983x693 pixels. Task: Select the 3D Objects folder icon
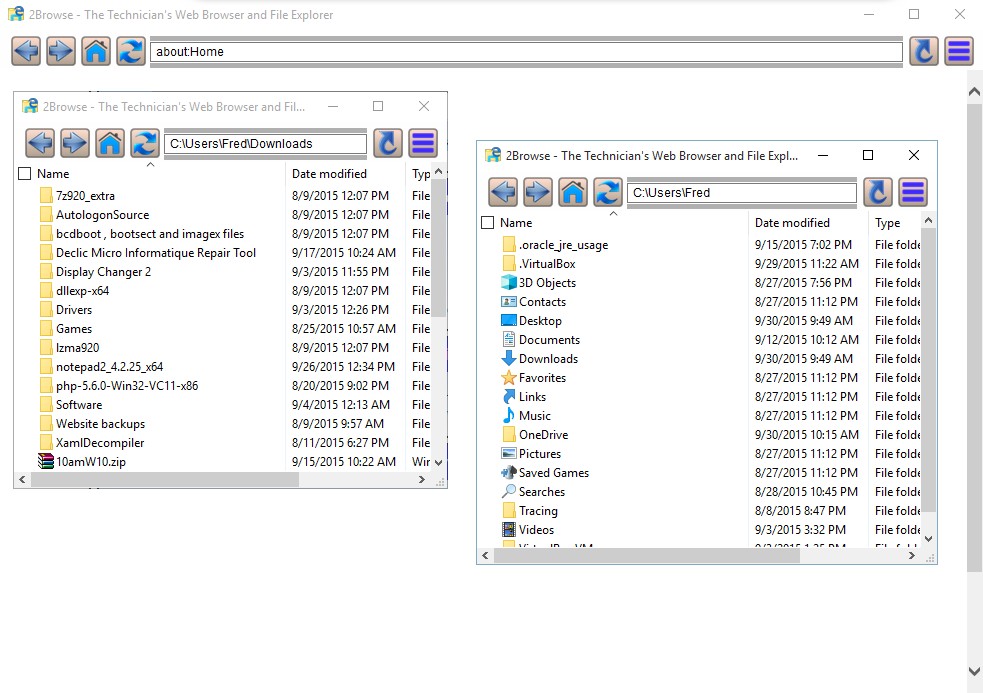pos(509,283)
